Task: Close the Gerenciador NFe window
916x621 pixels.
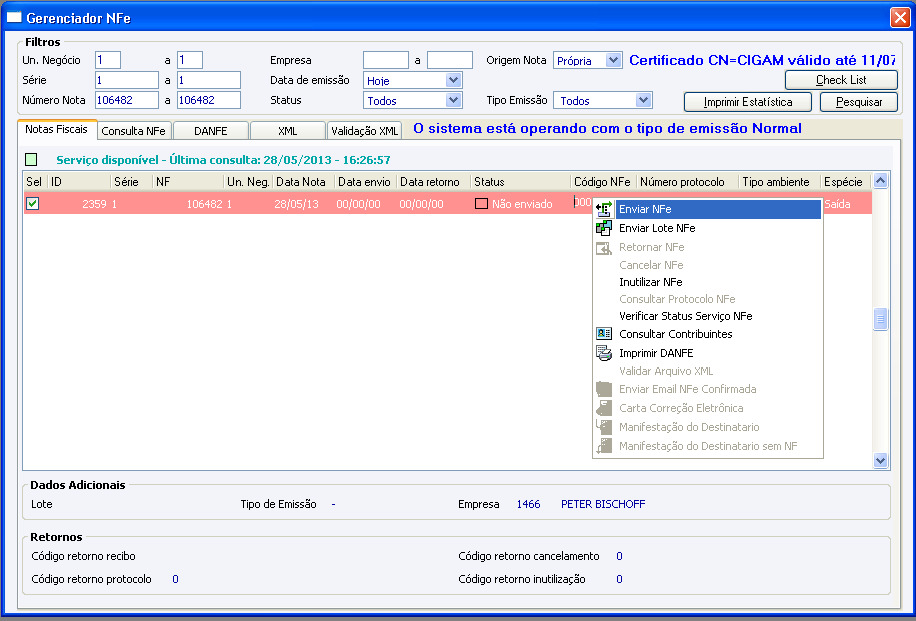Action: click(900, 18)
